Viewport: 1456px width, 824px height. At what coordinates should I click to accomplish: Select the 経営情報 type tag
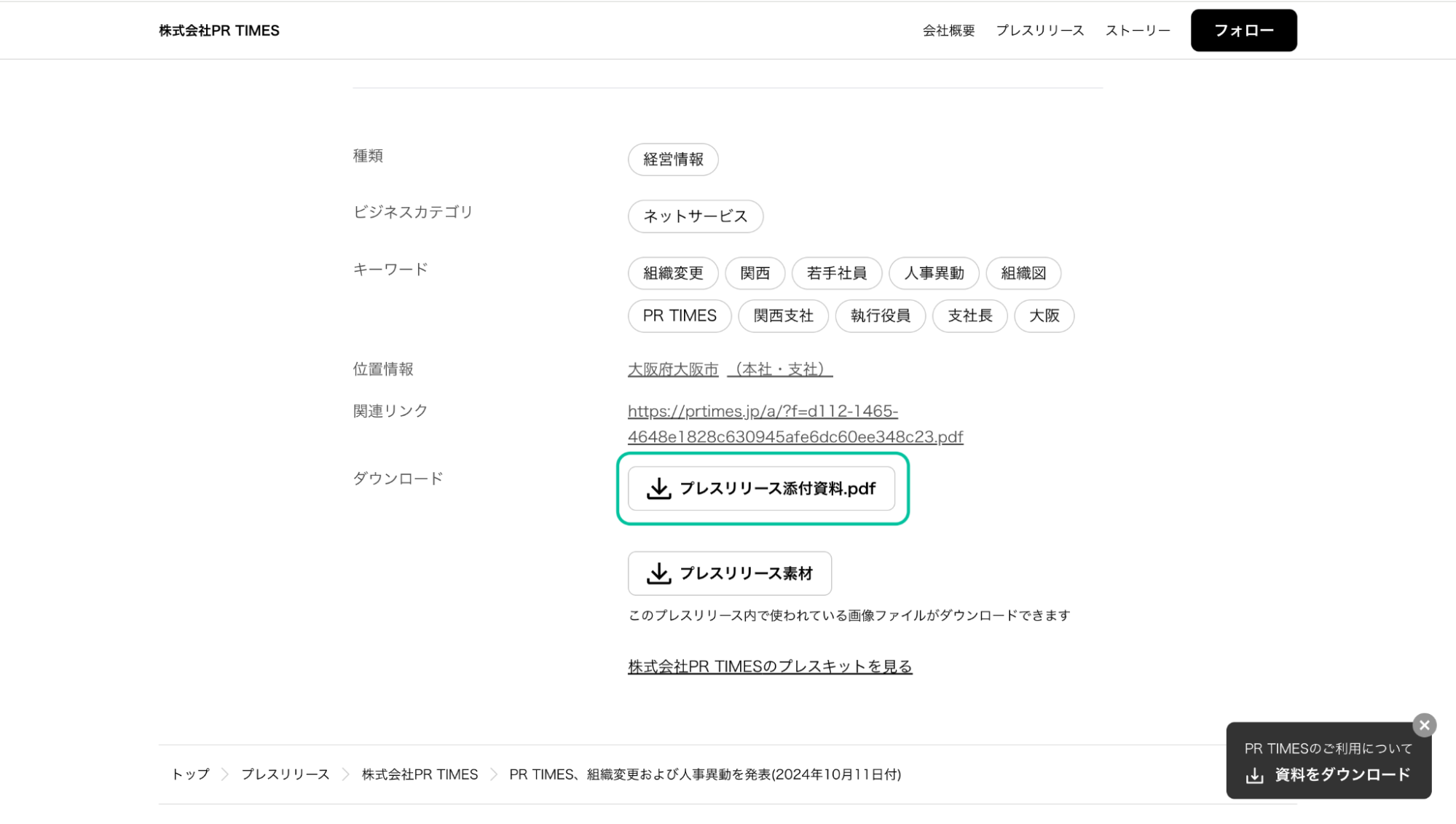(673, 160)
